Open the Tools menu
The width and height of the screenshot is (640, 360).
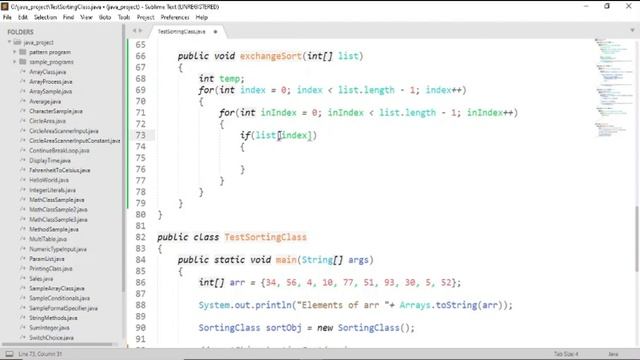click(x=124, y=18)
